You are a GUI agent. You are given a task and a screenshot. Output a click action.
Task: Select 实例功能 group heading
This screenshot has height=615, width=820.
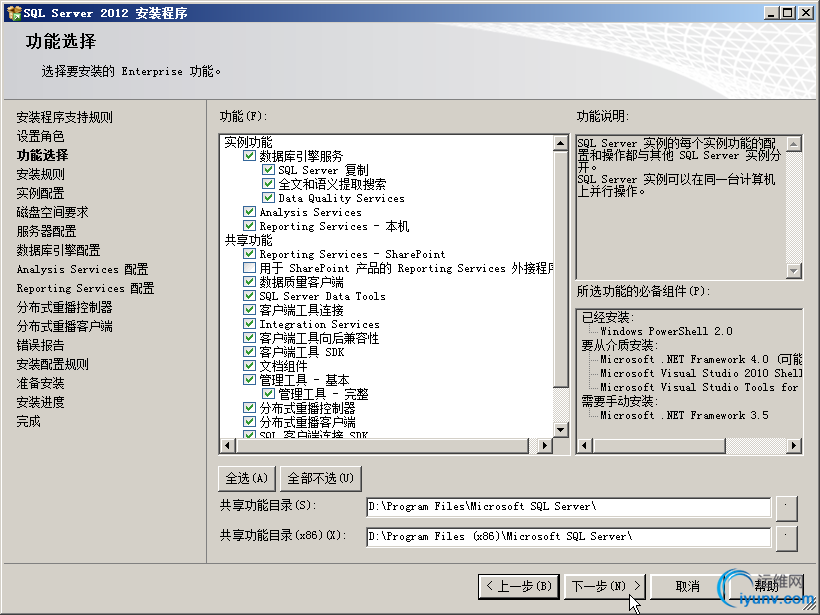248,142
